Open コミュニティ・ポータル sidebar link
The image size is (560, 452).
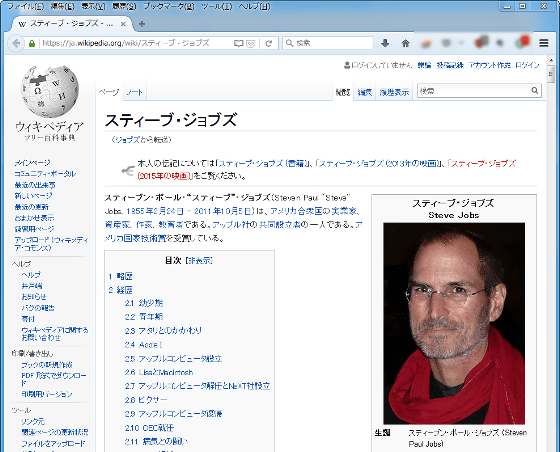[45, 174]
